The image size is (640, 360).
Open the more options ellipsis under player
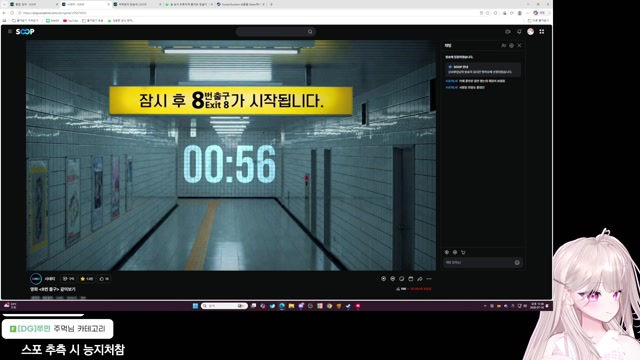(x=429, y=279)
